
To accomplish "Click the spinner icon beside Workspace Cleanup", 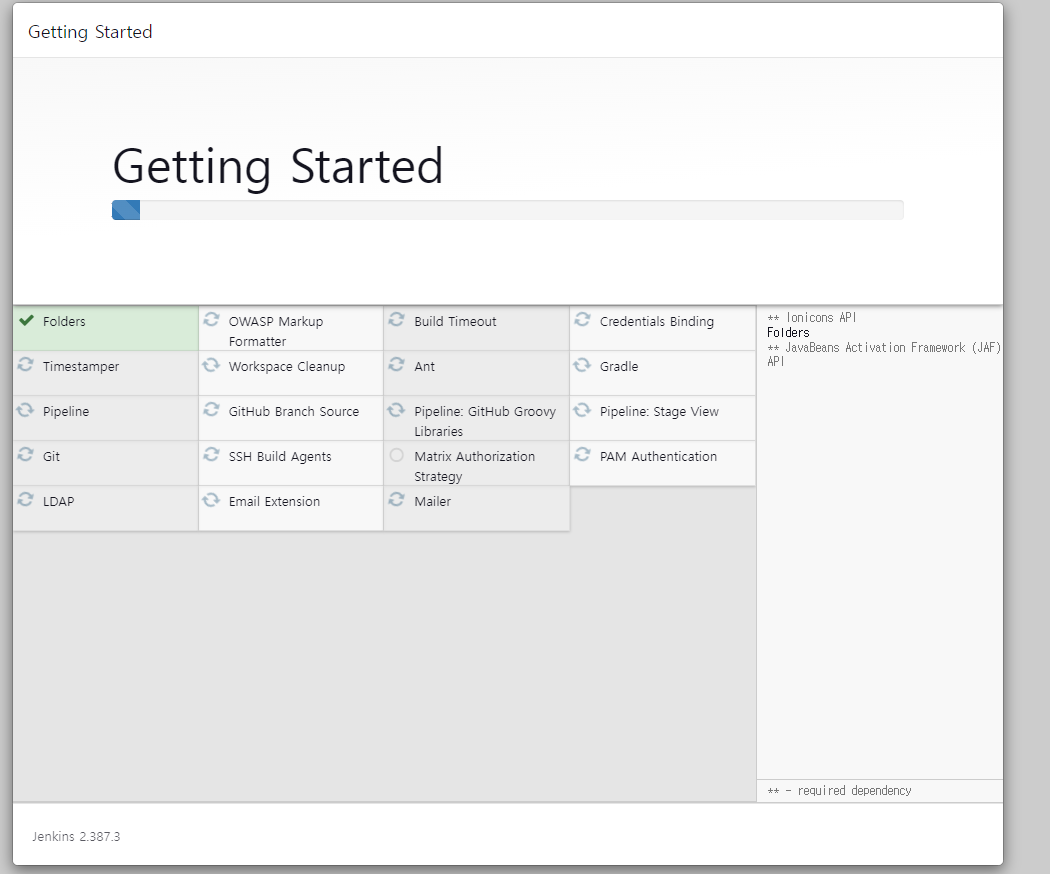I will tap(212, 364).
